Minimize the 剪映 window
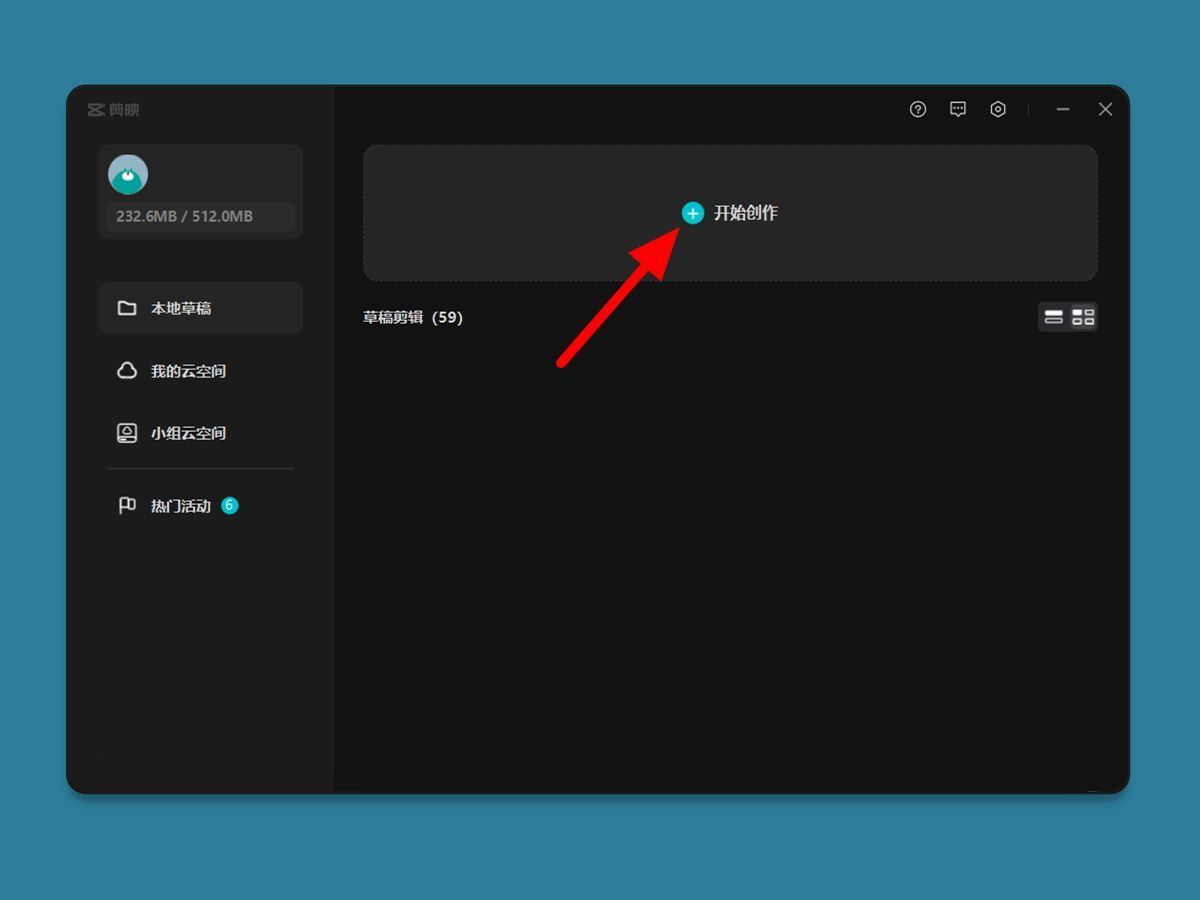 coord(1063,110)
